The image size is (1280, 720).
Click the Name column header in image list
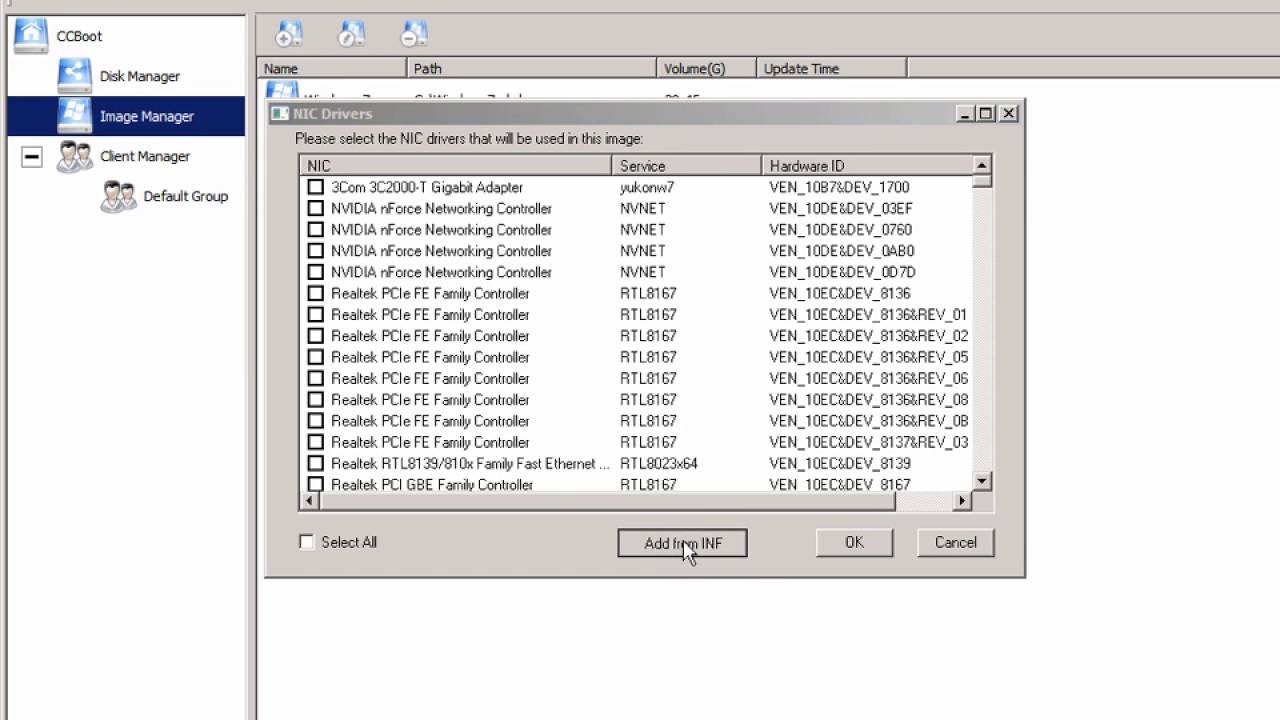(332, 69)
